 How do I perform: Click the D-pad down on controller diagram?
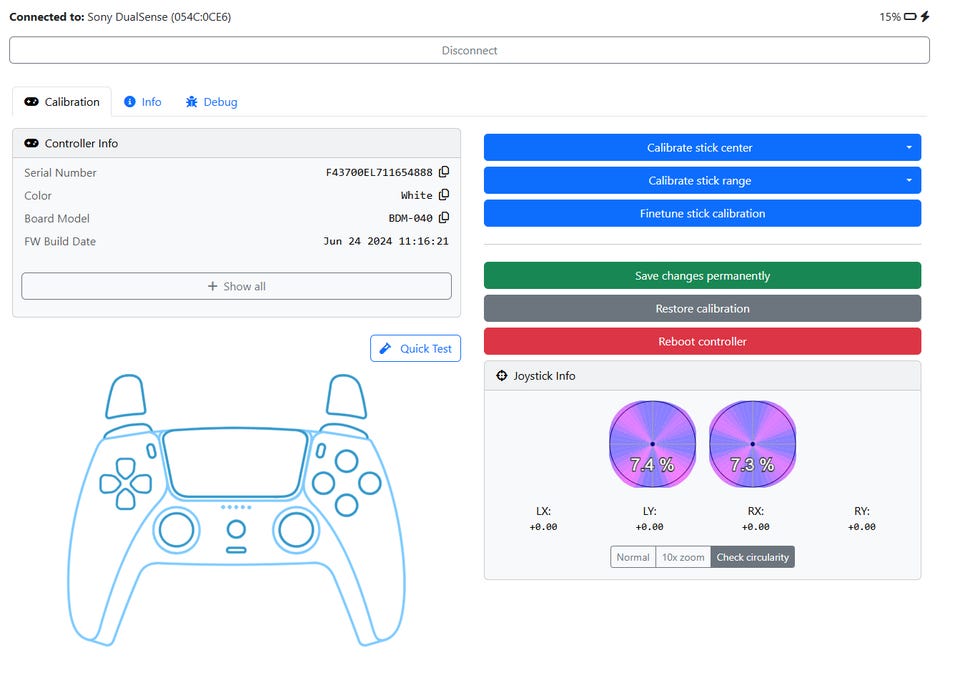click(x=126, y=499)
